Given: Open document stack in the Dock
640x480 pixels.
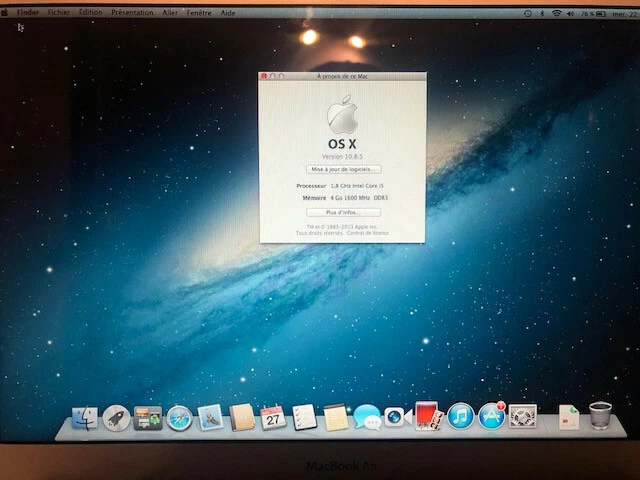Looking at the screenshot, I should 569,417.
